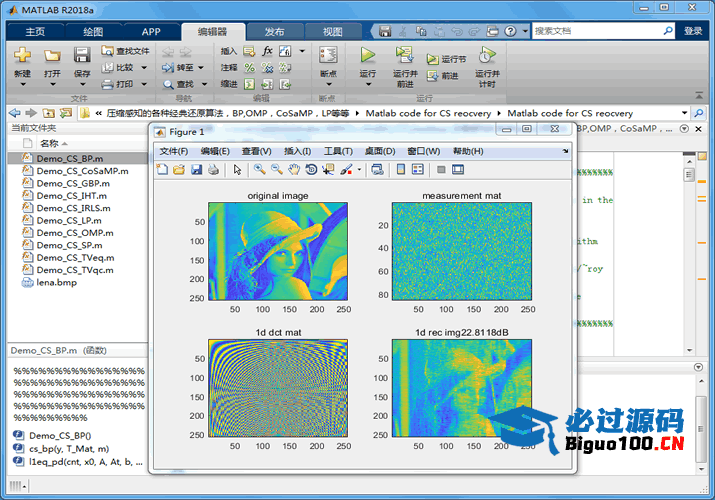Screen dimensions: 715x500
Task: Click the 1d dct mat subplot
Action: pos(278,388)
